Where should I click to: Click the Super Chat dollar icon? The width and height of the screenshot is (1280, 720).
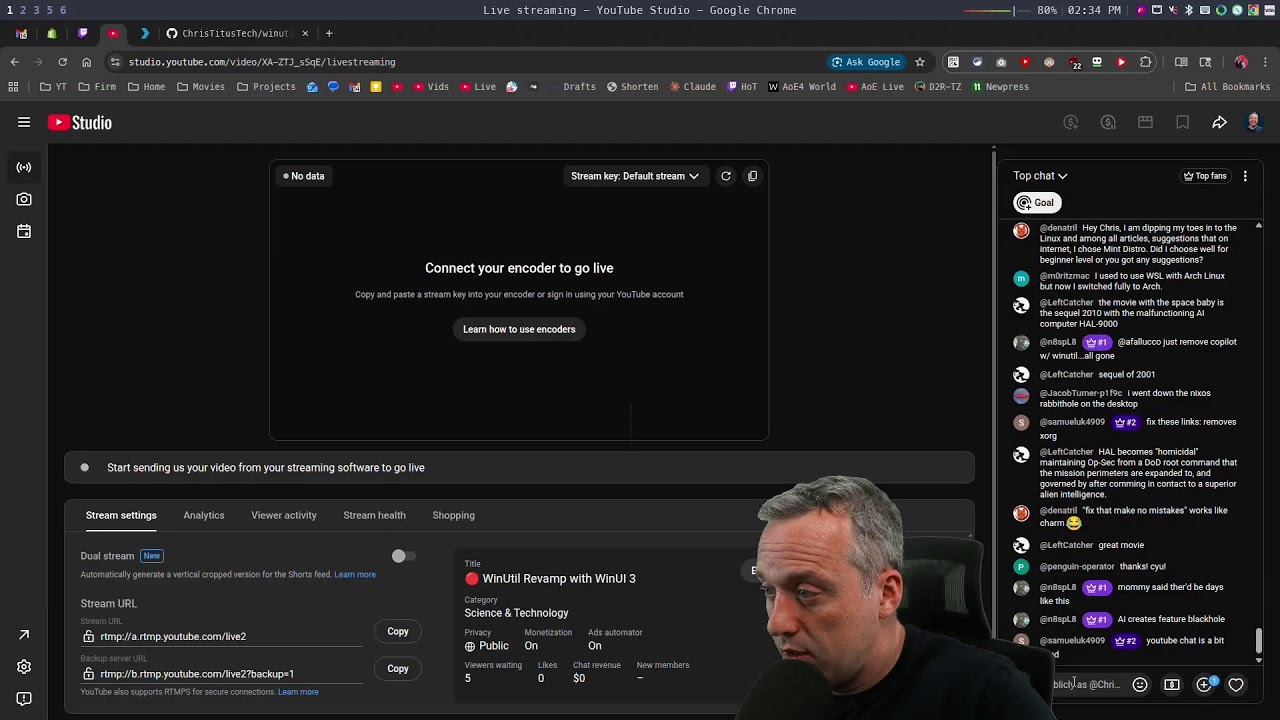click(1172, 685)
